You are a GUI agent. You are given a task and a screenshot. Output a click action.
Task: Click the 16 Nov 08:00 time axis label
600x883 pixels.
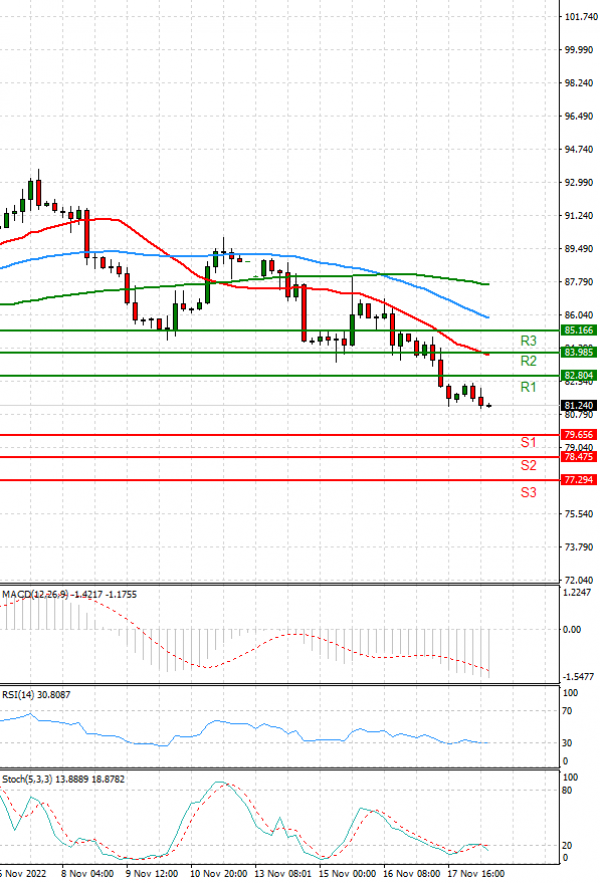pos(412,874)
